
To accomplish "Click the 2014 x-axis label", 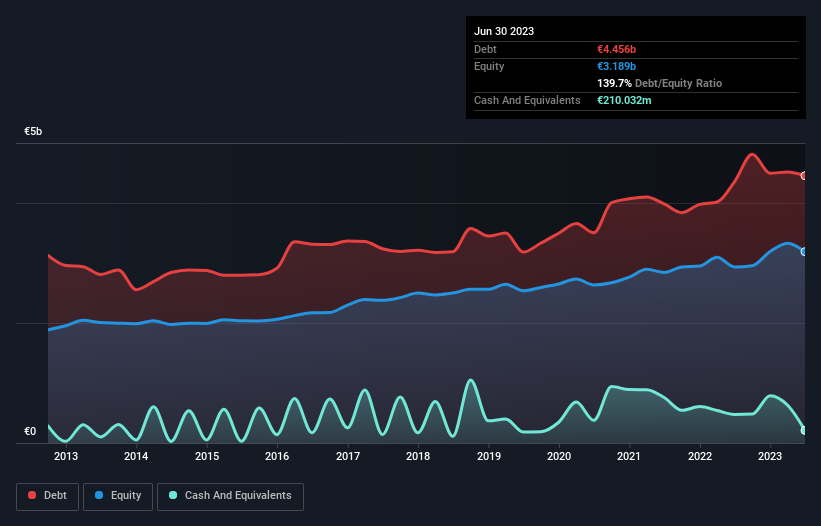I will [136, 456].
